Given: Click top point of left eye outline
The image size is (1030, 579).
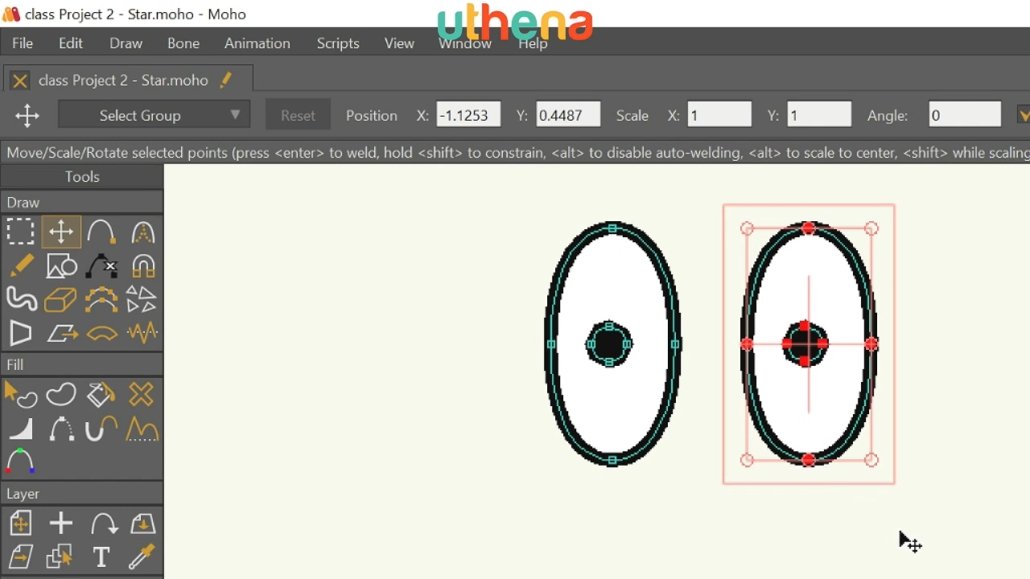Looking at the screenshot, I should point(612,228).
